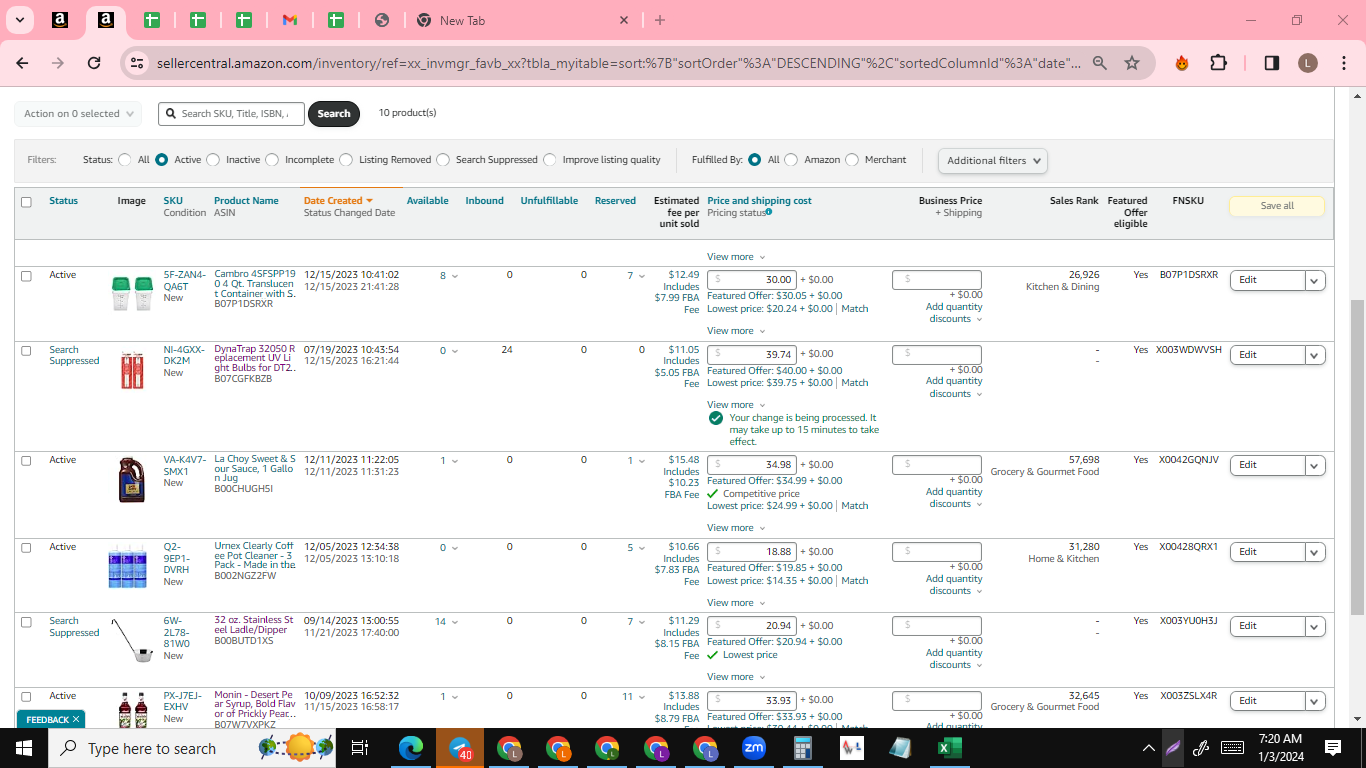Expand available quantity 14 for ladle row
This screenshot has width=1366, height=768.
446,622
